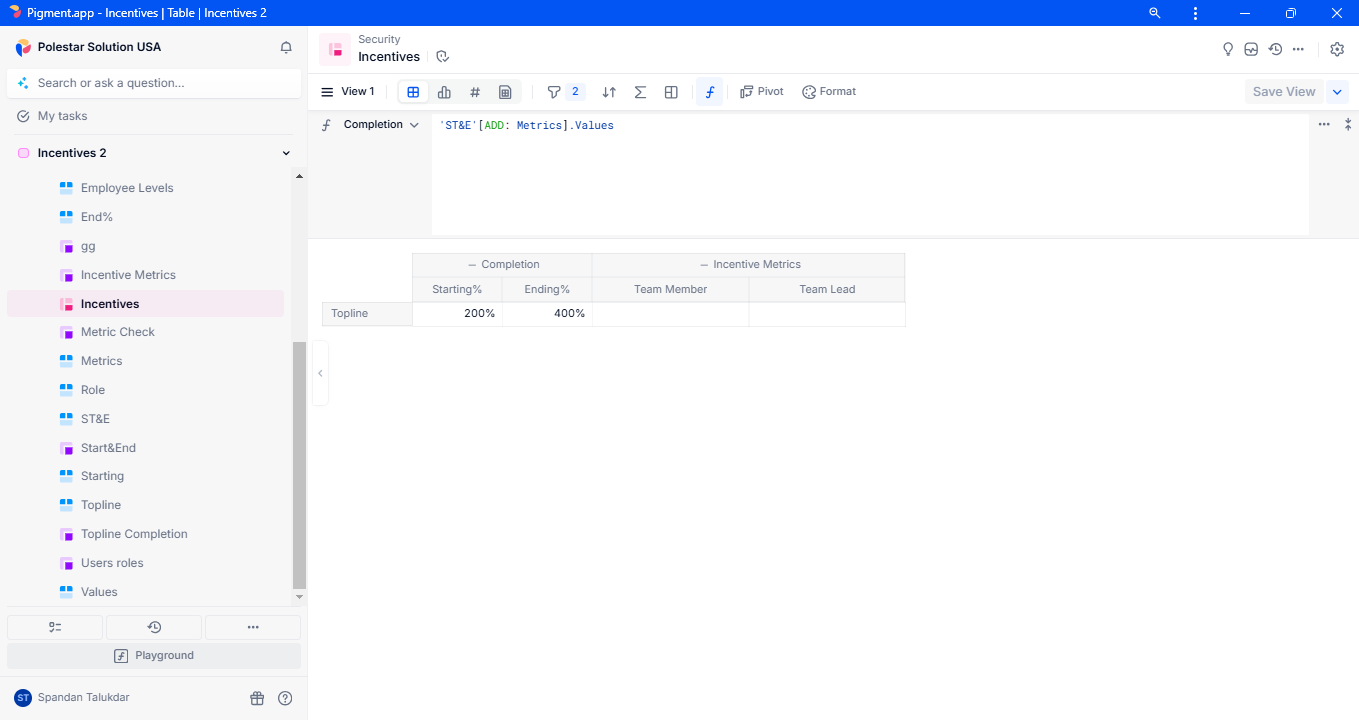
Task: Open the settings gear icon
Action: (x=1337, y=49)
